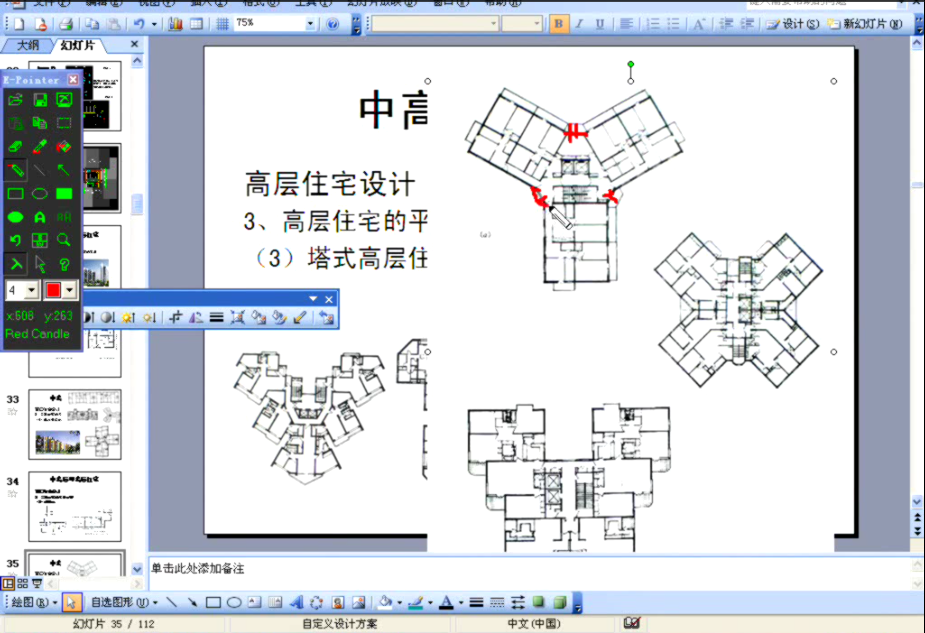Image resolution: width=925 pixels, height=633 pixels.
Task: Click more brightness sun icon
Action: [128, 317]
